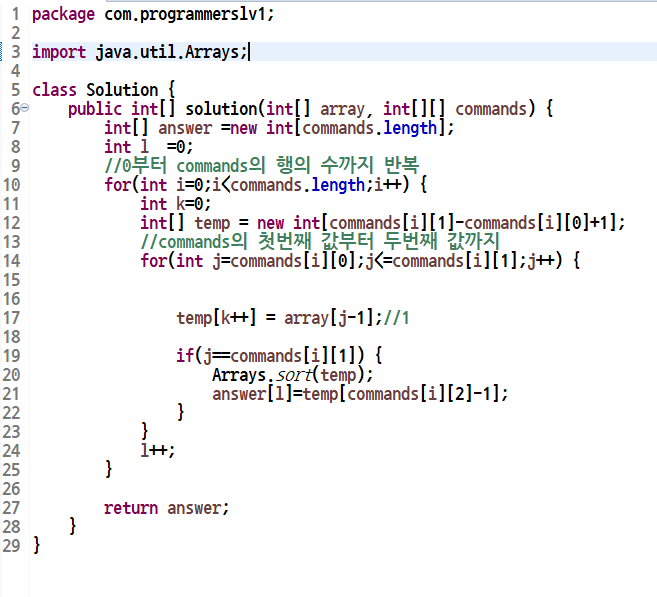Click method name 'solution' on line 6

[x=221, y=109]
